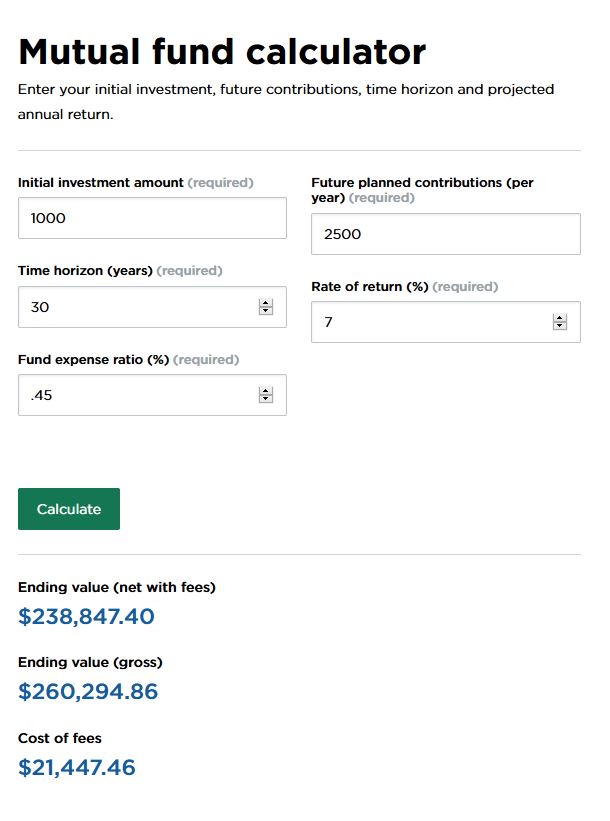Focus the Initial investment amount field
The image size is (610, 821).
point(152,218)
